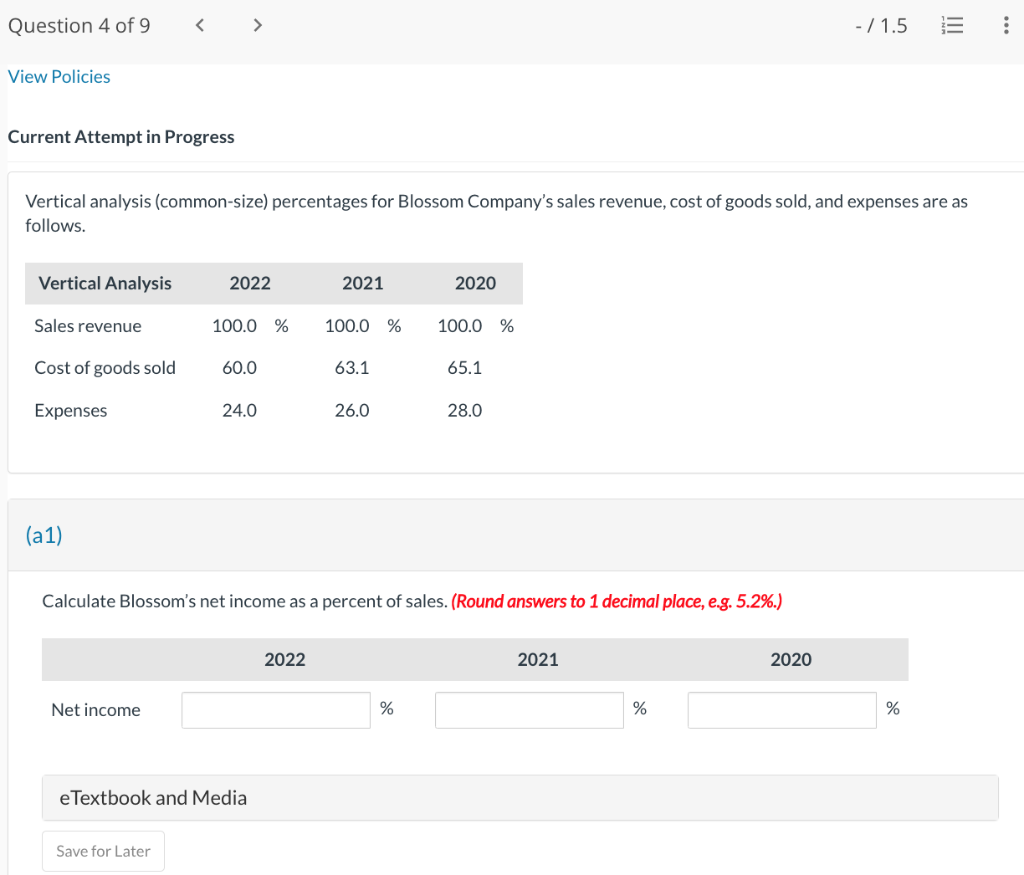The width and height of the screenshot is (1024, 875).
Task: Click the 24.0 expenses value
Action: 239,411
